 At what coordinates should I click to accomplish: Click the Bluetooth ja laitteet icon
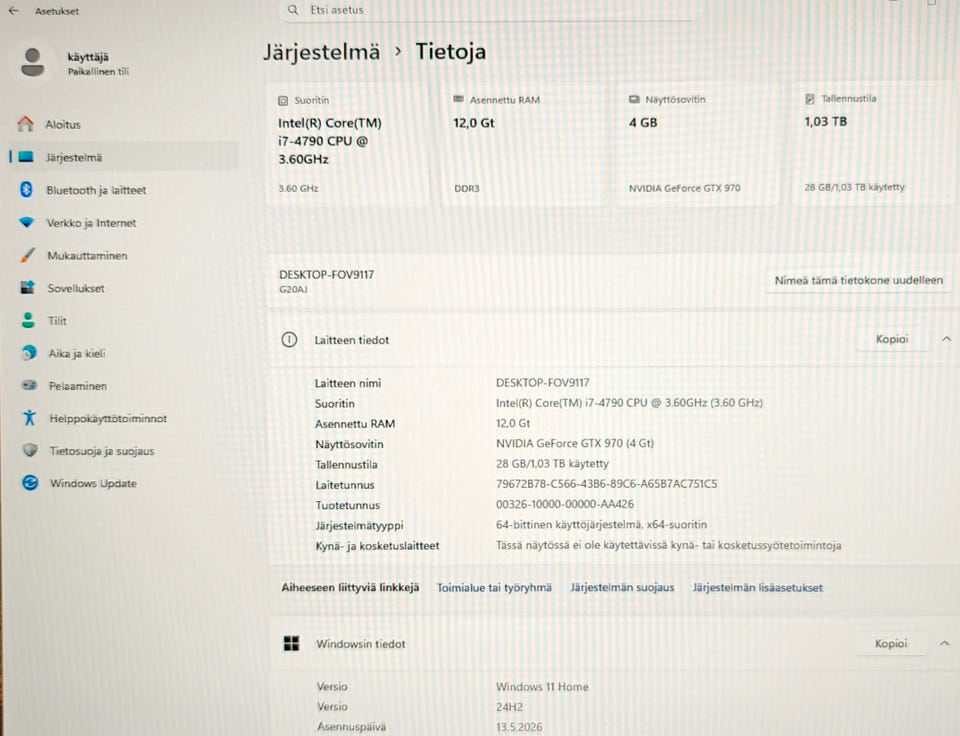pos(26,189)
